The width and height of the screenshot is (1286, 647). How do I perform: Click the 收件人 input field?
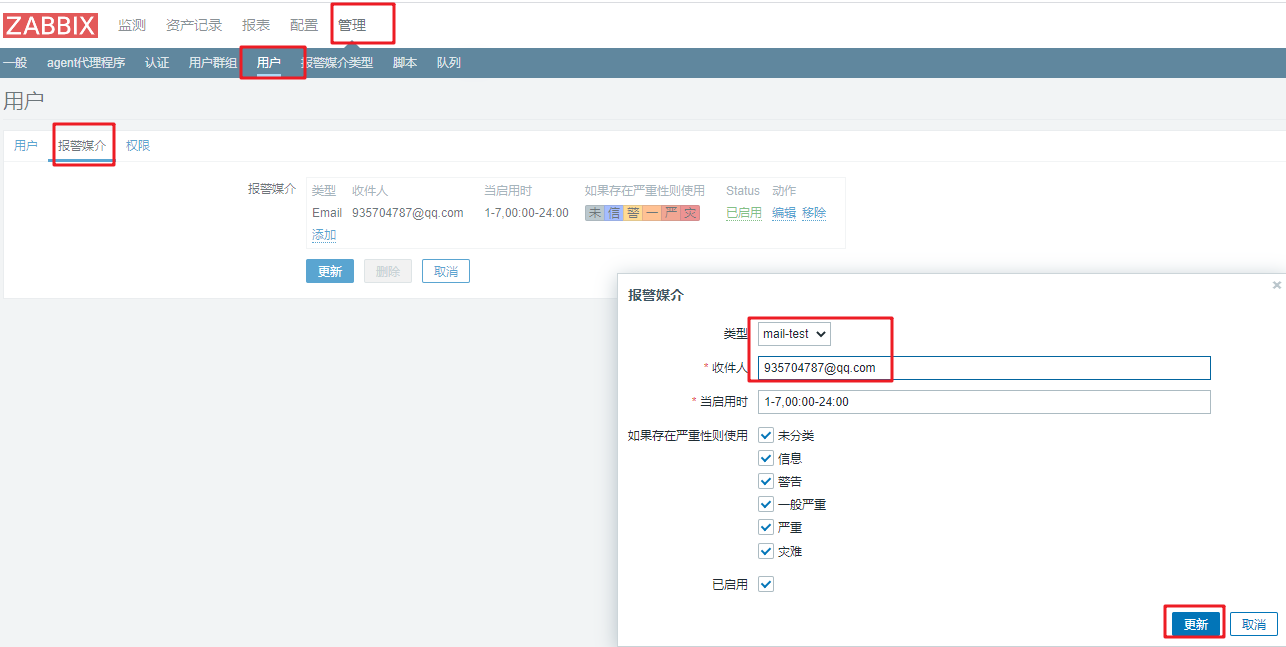click(x=984, y=368)
